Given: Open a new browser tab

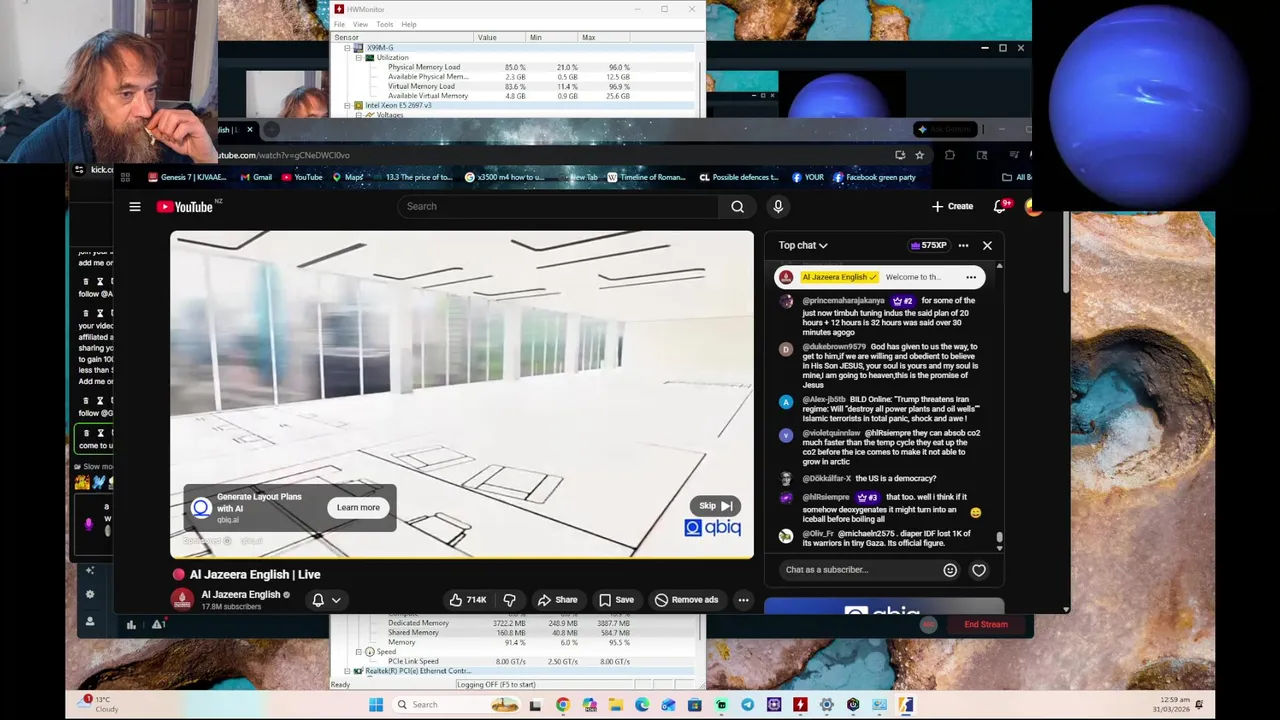Looking at the screenshot, I should pos(272,129).
